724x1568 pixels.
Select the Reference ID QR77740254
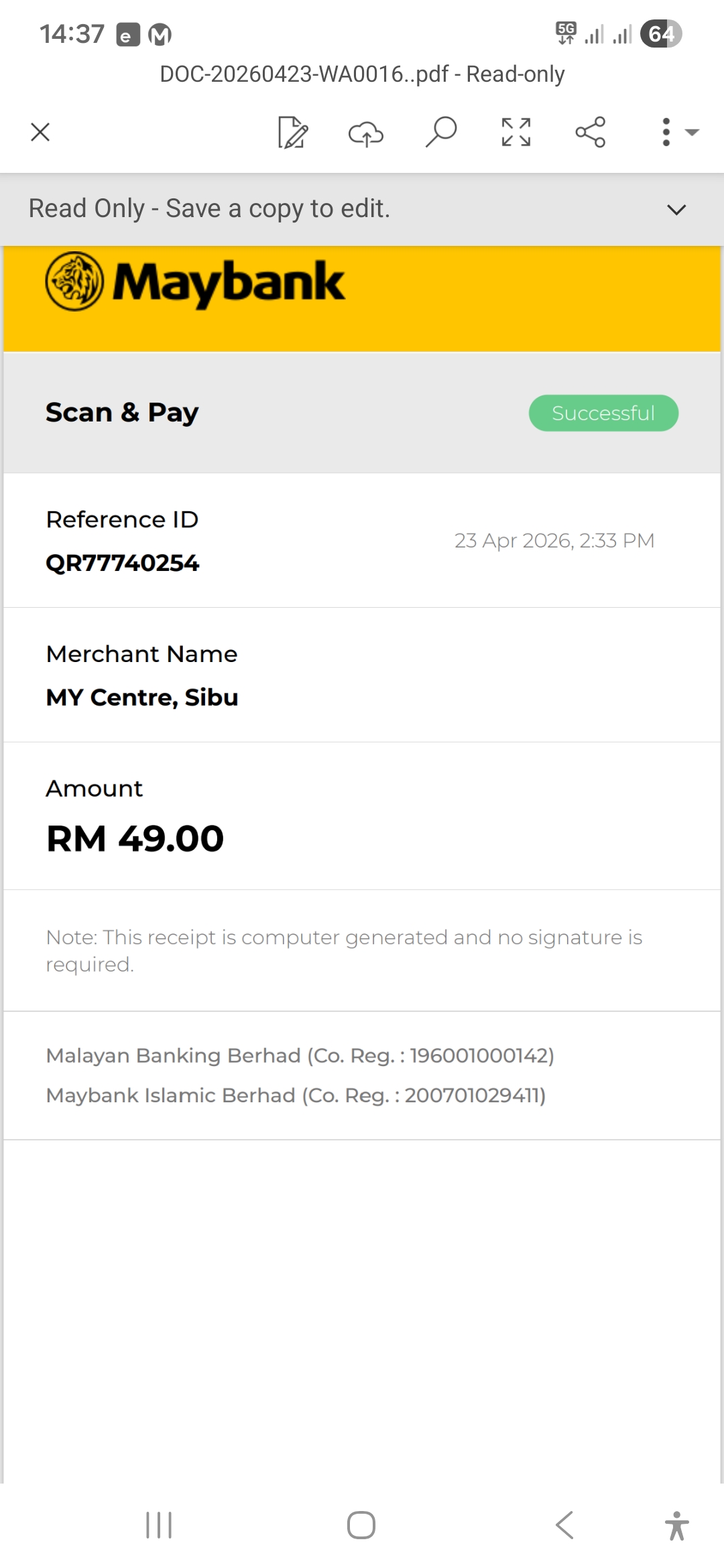point(123,563)
